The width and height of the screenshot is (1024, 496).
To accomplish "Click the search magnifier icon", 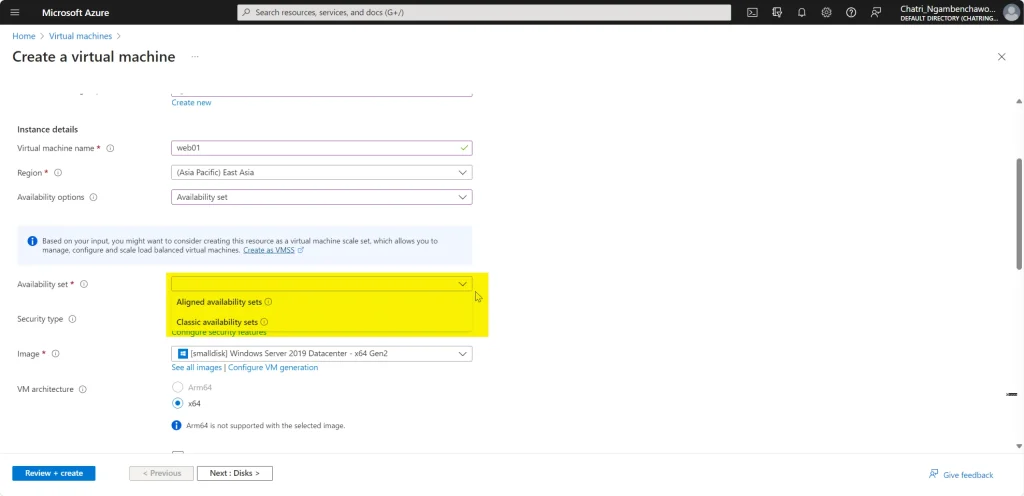I will (x=246, y=12).
